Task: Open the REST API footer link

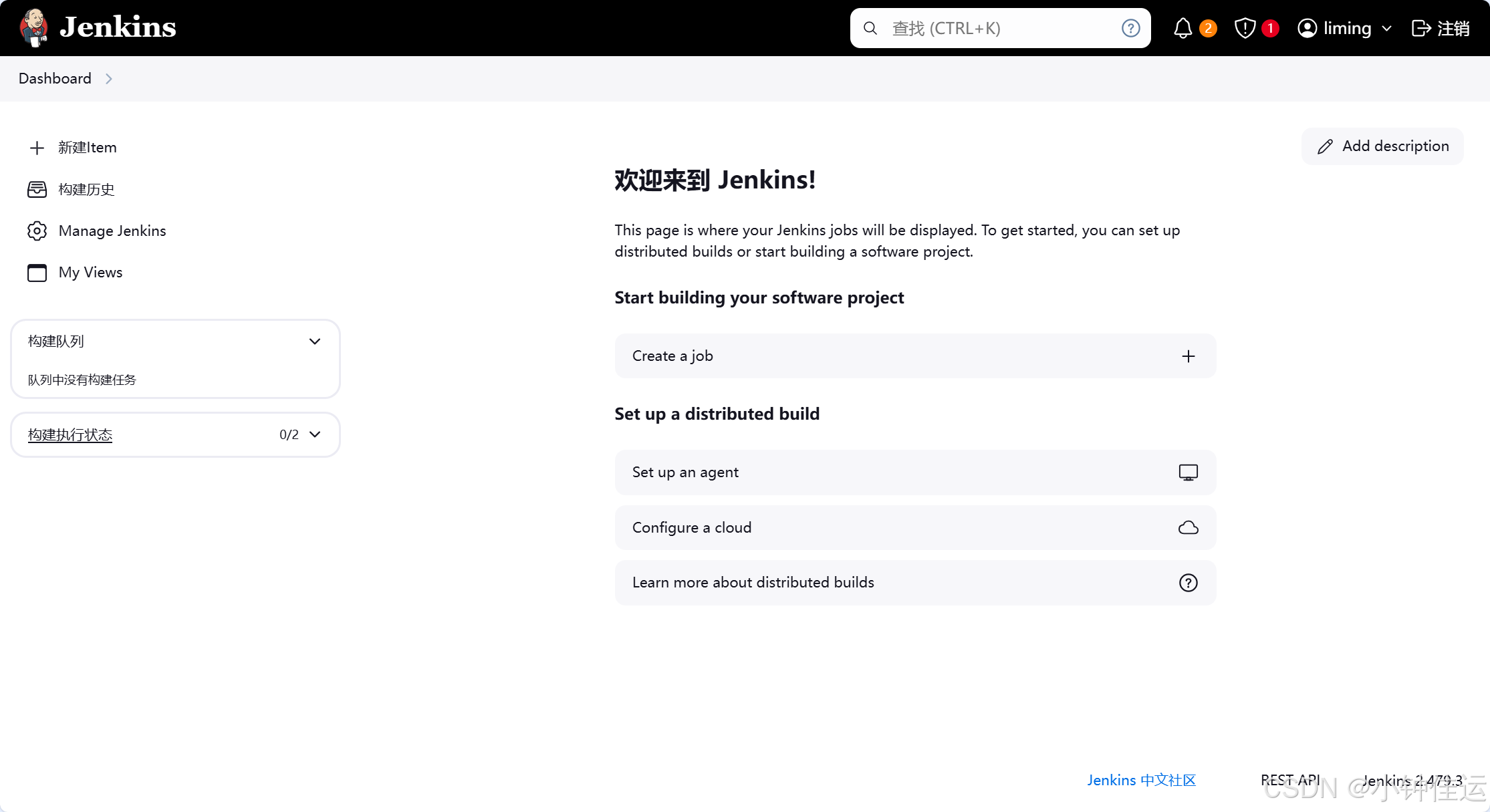Action: 1290,780
